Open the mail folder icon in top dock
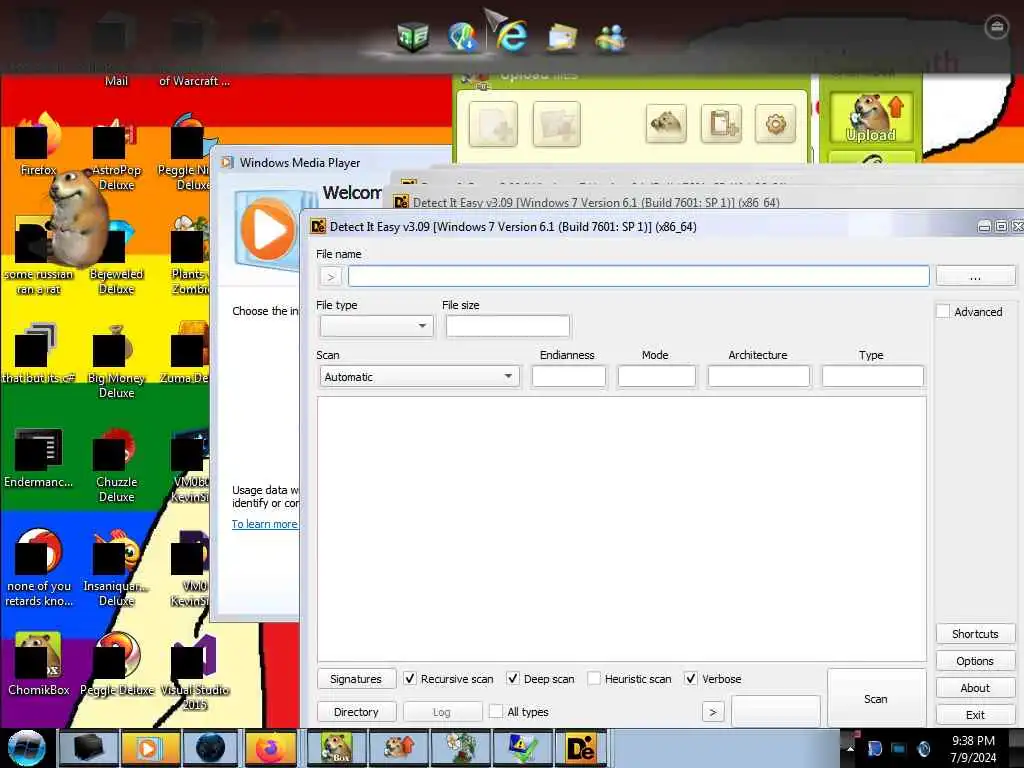Viewport: 1024px width, 768px height. pos(562,37)
